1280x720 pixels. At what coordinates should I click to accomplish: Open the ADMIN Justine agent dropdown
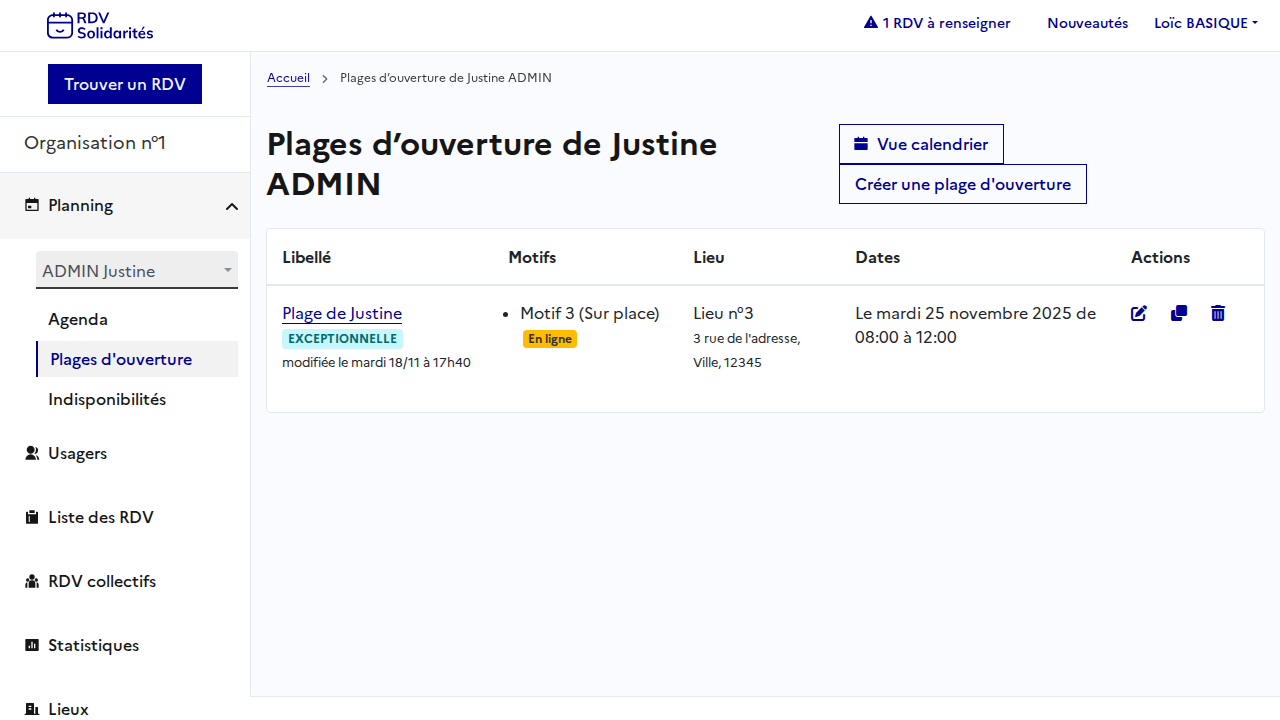tap(137, 271)
